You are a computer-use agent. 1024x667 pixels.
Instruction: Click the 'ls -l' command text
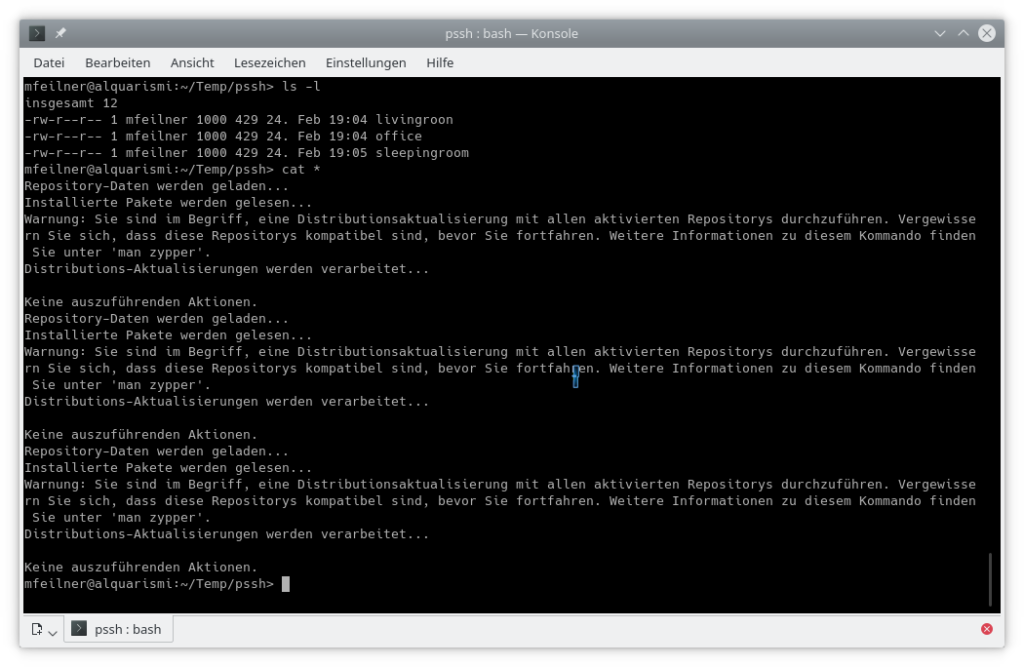click(301, 86)
